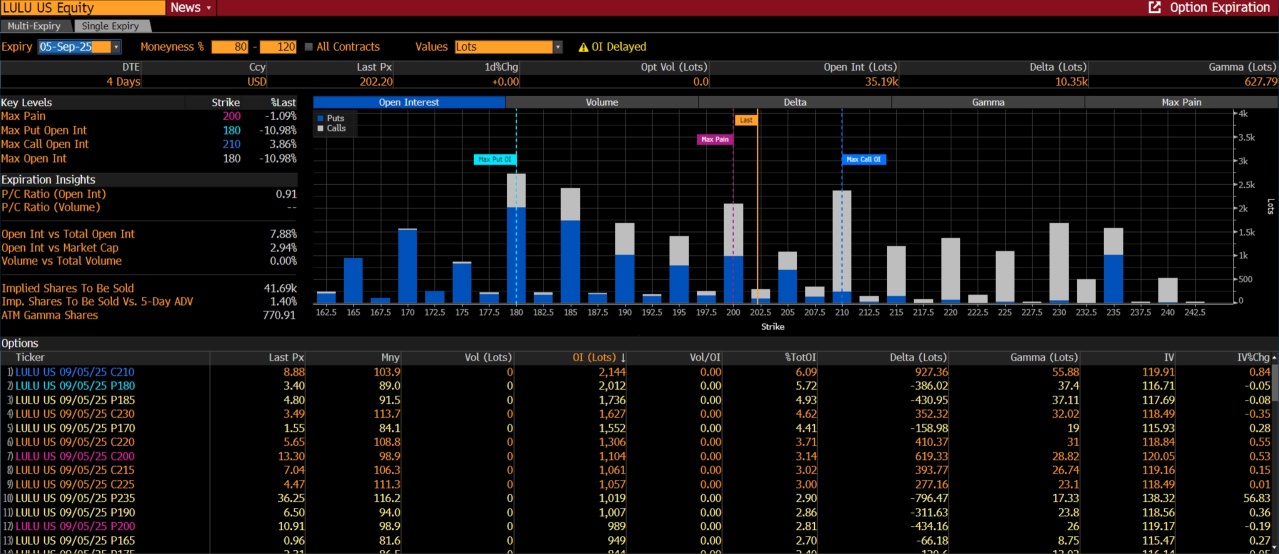Click the Option Expiration pop-out icon
This screenshot has height=554, width=1279.
(x=1154, y=8)
